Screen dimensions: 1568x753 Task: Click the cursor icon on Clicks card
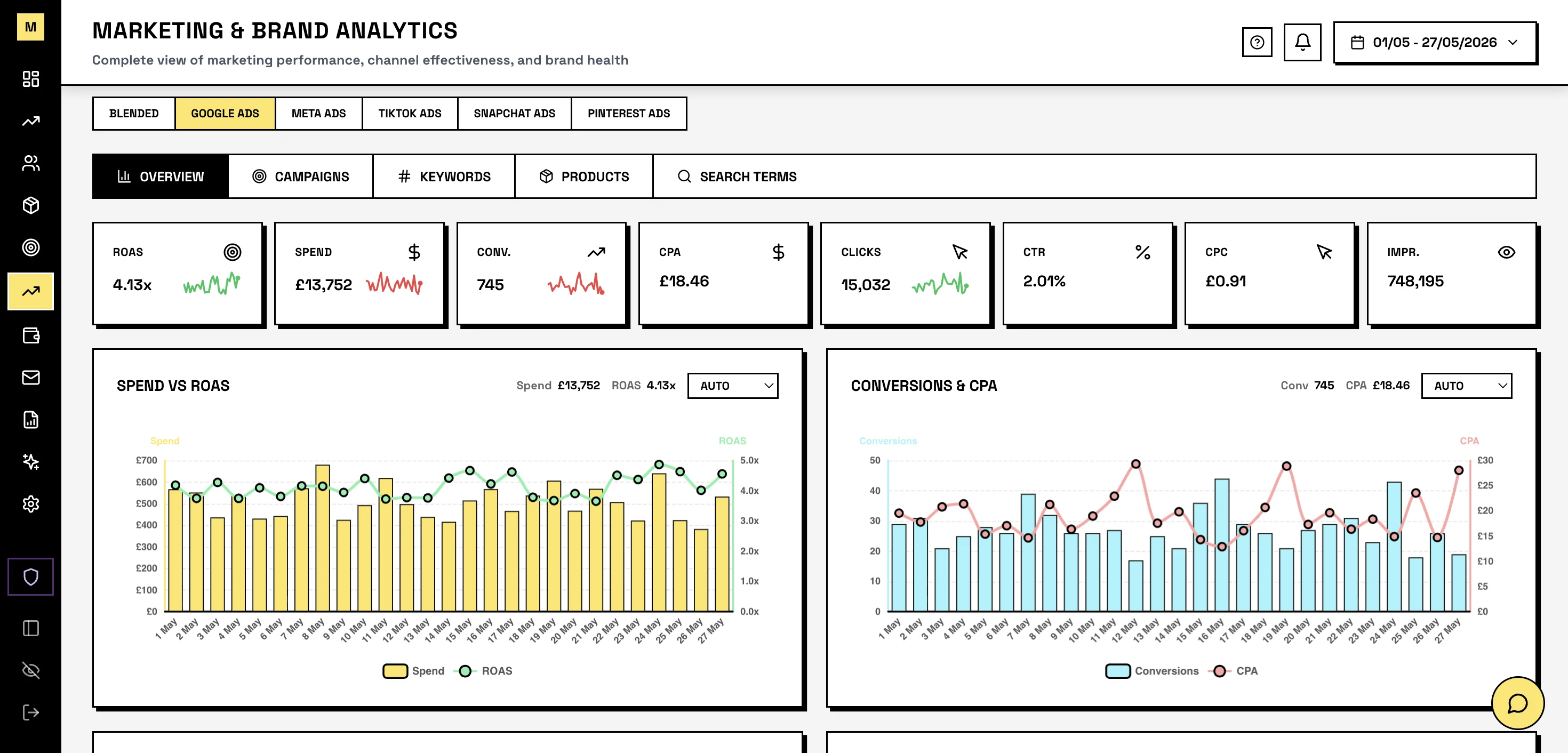(x=960, y=252)
